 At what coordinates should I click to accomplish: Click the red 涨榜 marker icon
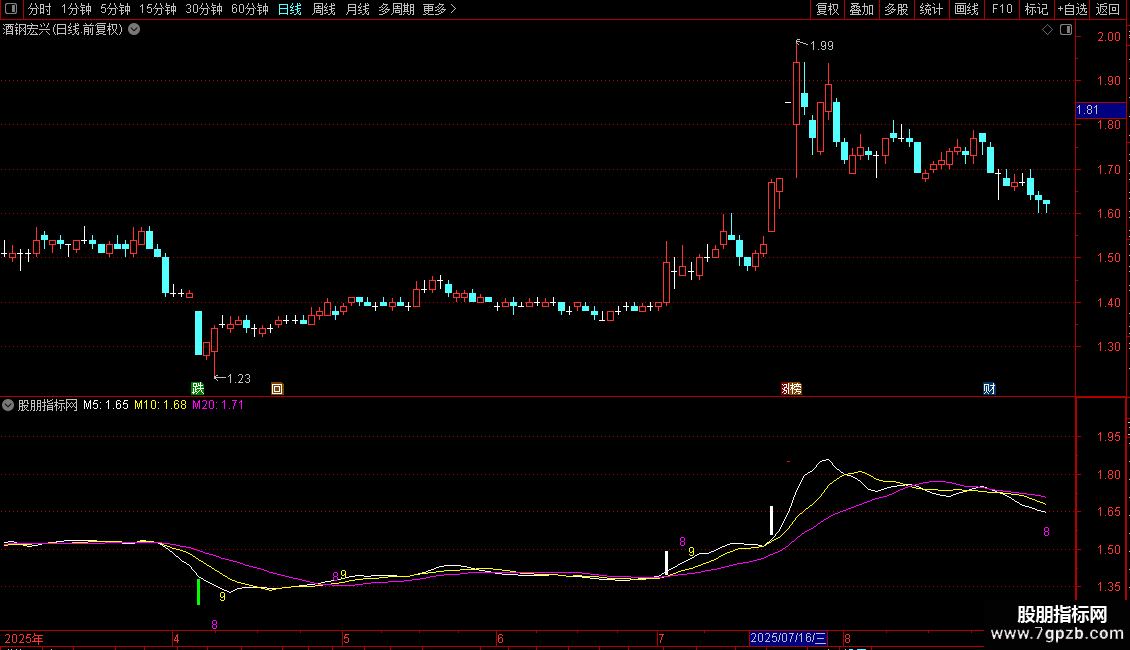(791, 388)
